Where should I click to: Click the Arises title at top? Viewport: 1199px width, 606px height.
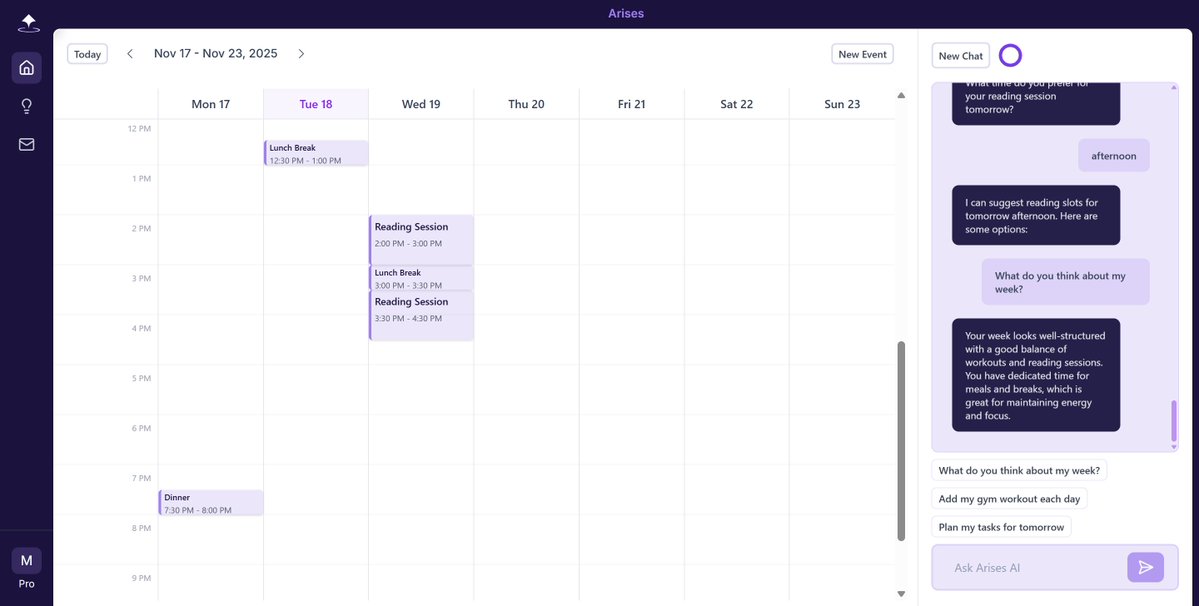626,13
